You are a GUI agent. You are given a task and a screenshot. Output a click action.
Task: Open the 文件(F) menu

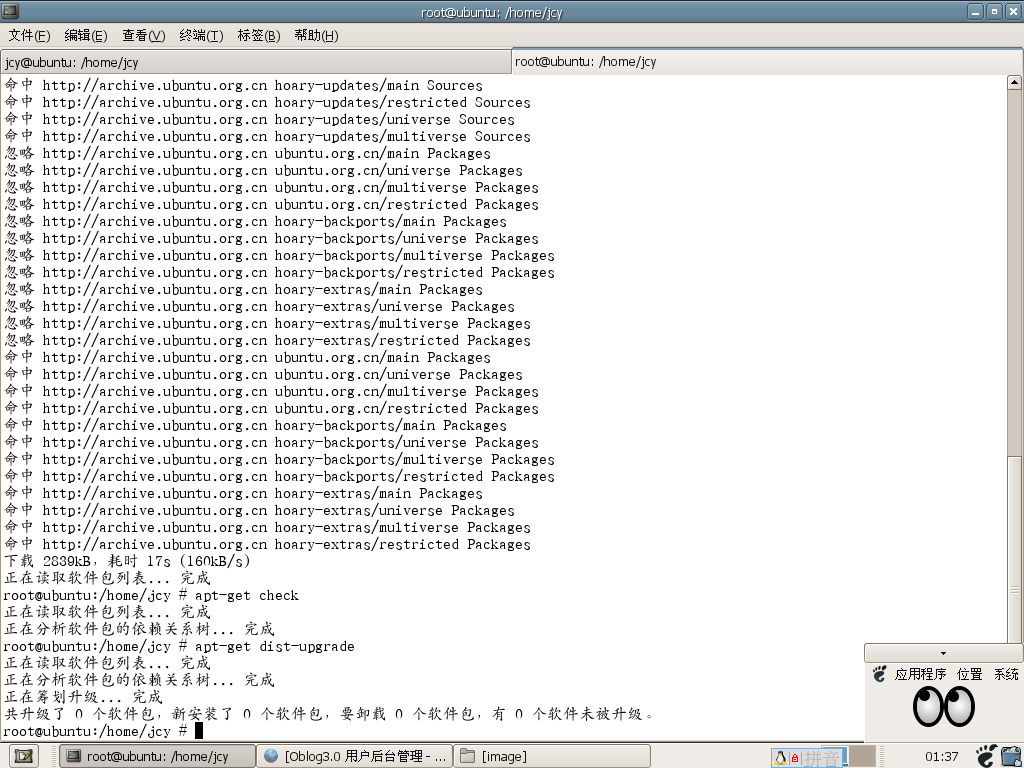(x=29, y=35)
